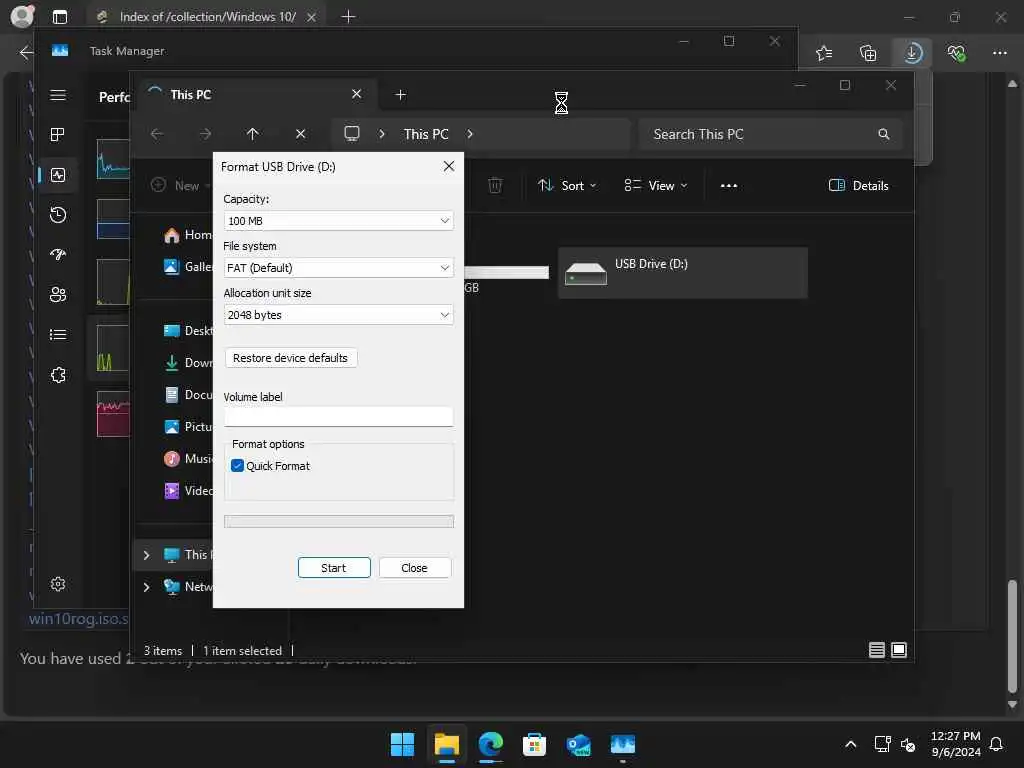
Task: Open Edge Favorites star icon
Action: click(824, 53)
